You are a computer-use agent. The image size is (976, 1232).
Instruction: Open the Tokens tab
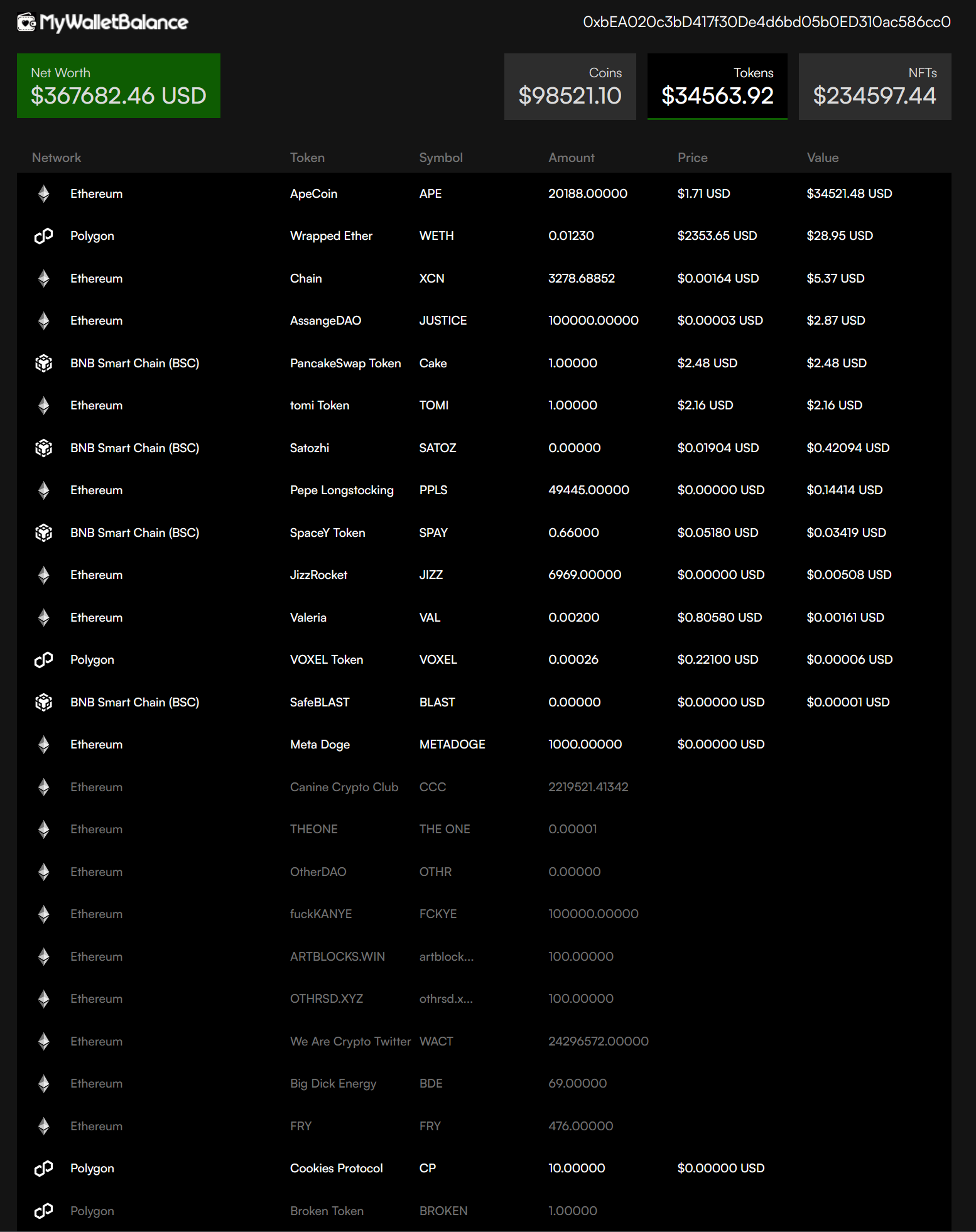tap(717, 87)
